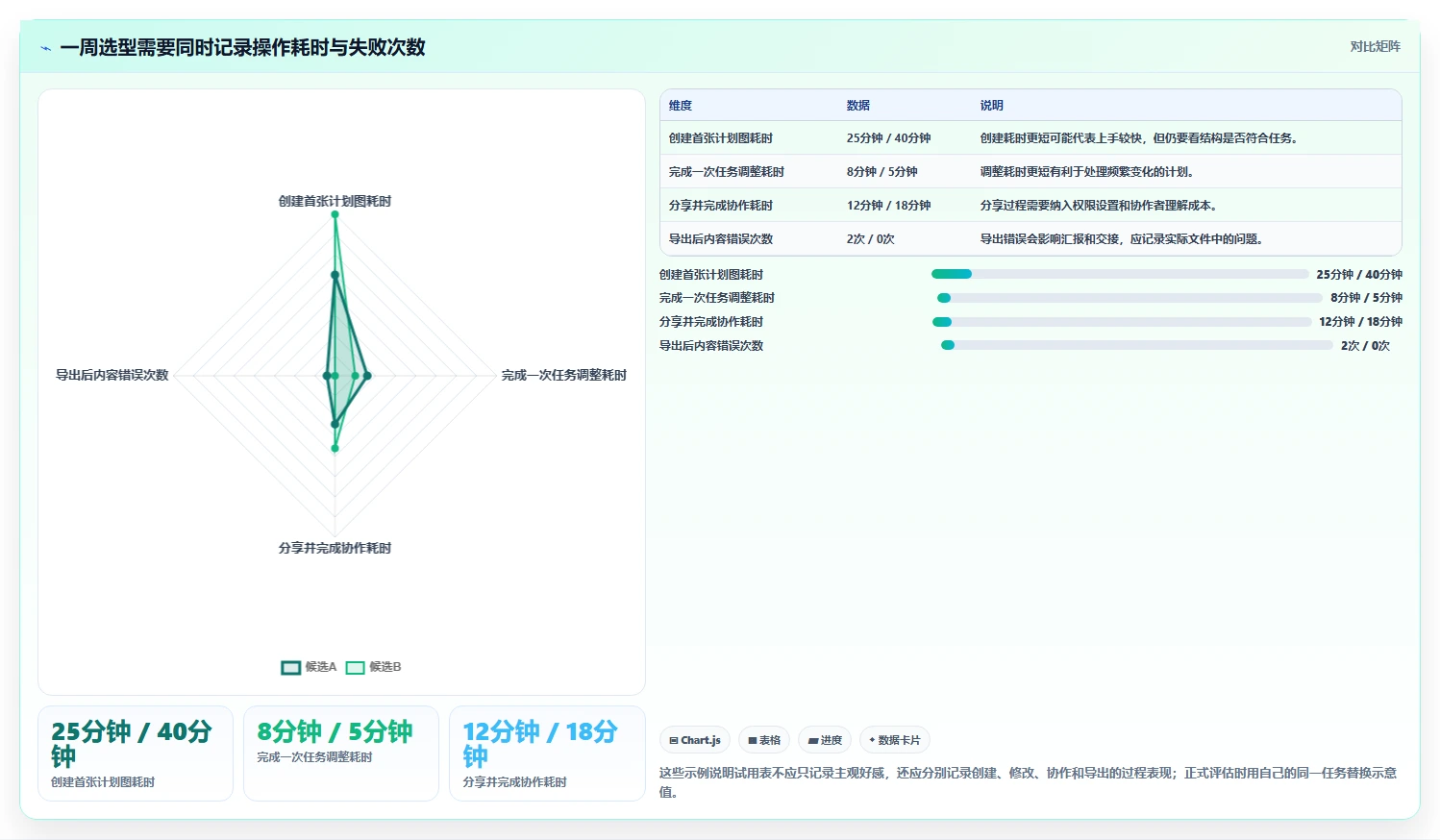
Task: Select table cell 创建首张计划图耗时
Action: [x=721, y=138]
